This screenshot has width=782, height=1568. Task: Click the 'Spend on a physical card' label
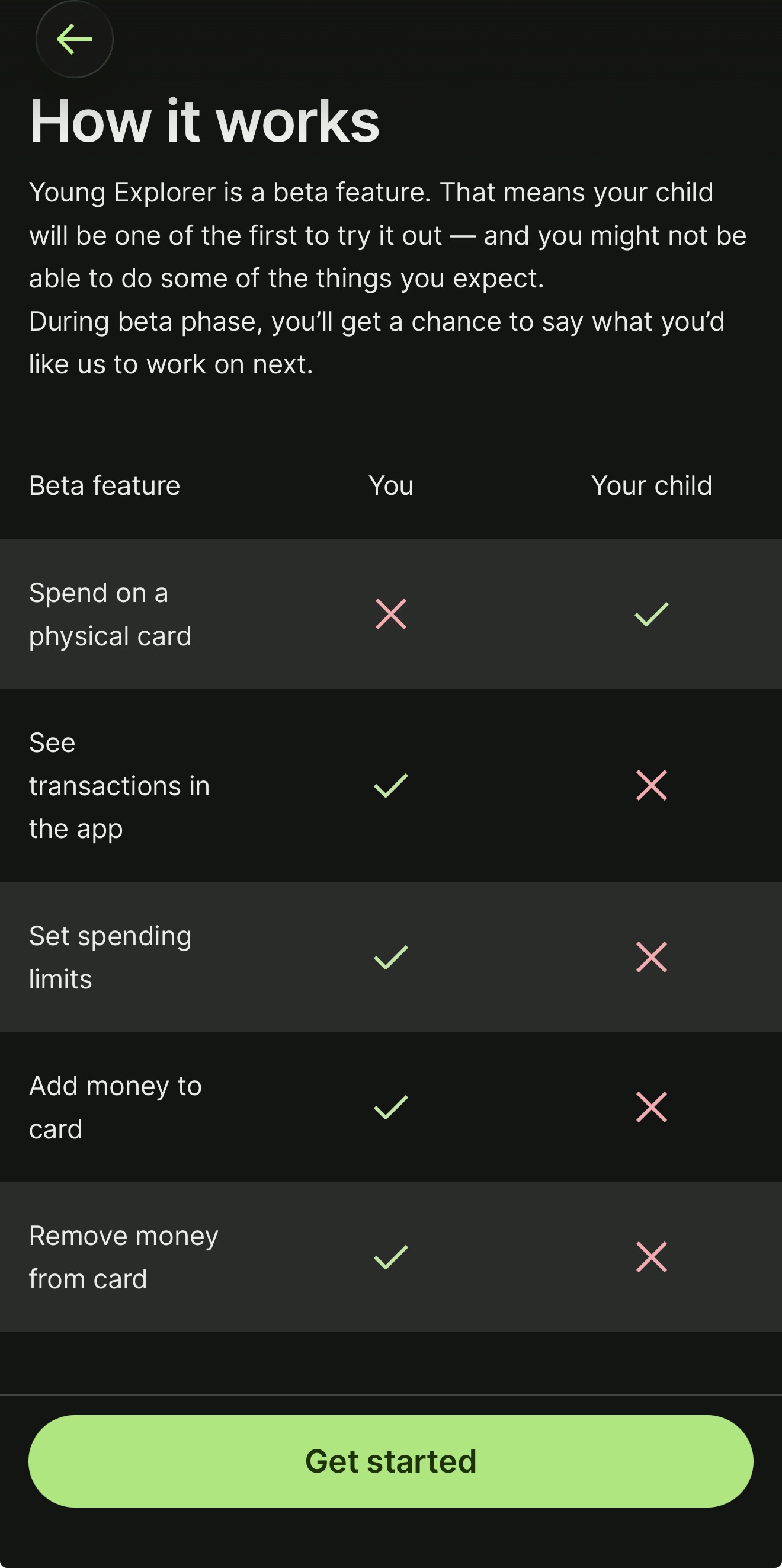(110, 614)
